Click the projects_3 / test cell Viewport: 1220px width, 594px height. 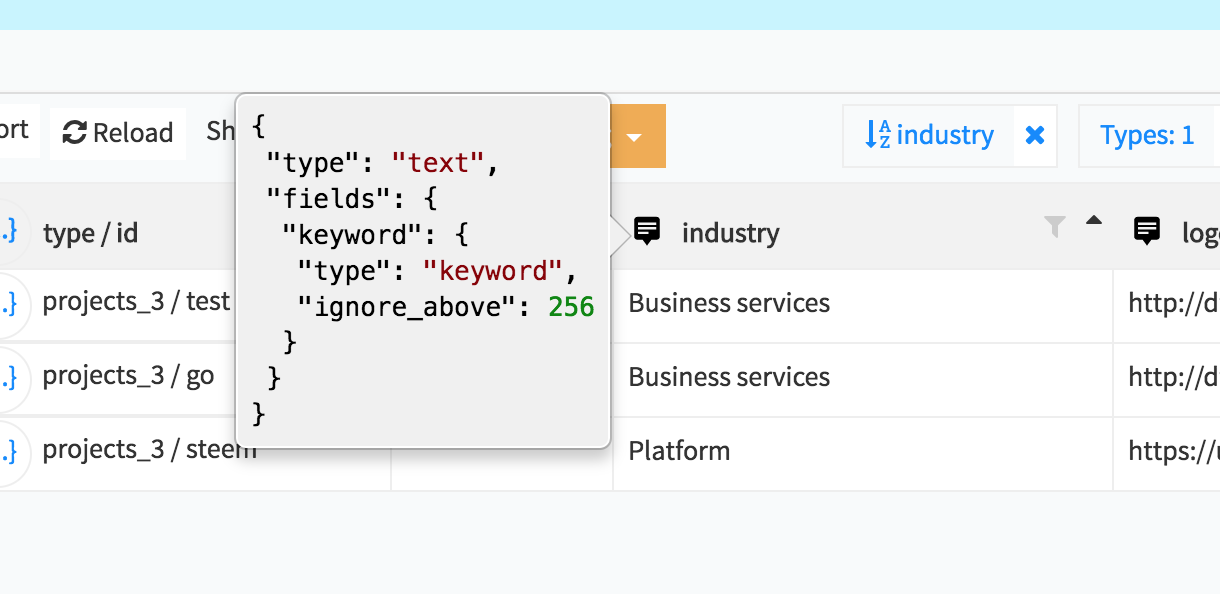136,302
